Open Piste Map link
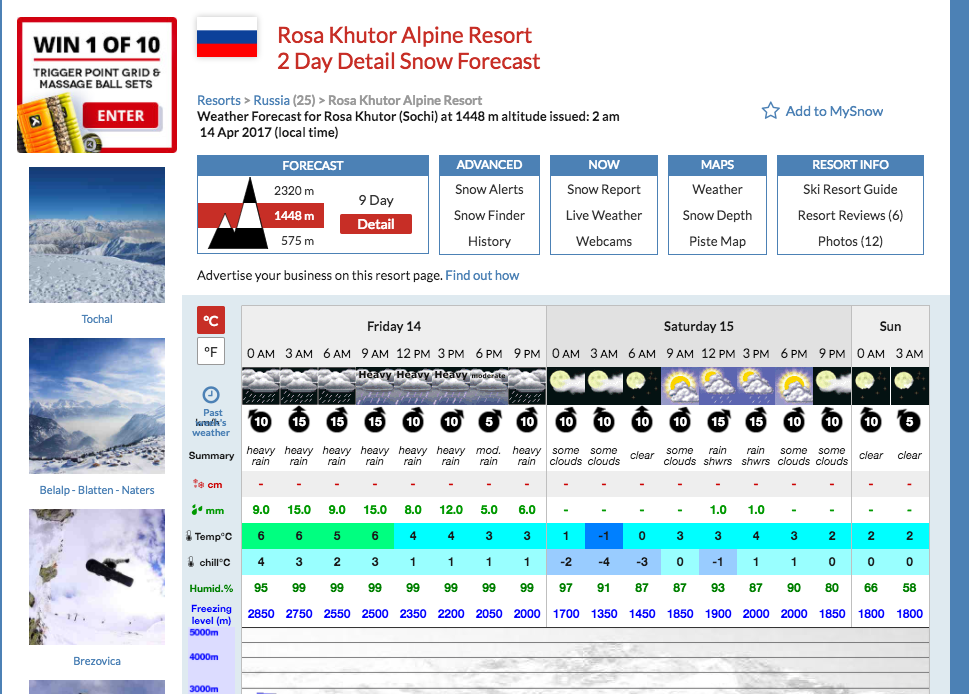The height and width of the screenshot is (694, 969). click(717, 242)
